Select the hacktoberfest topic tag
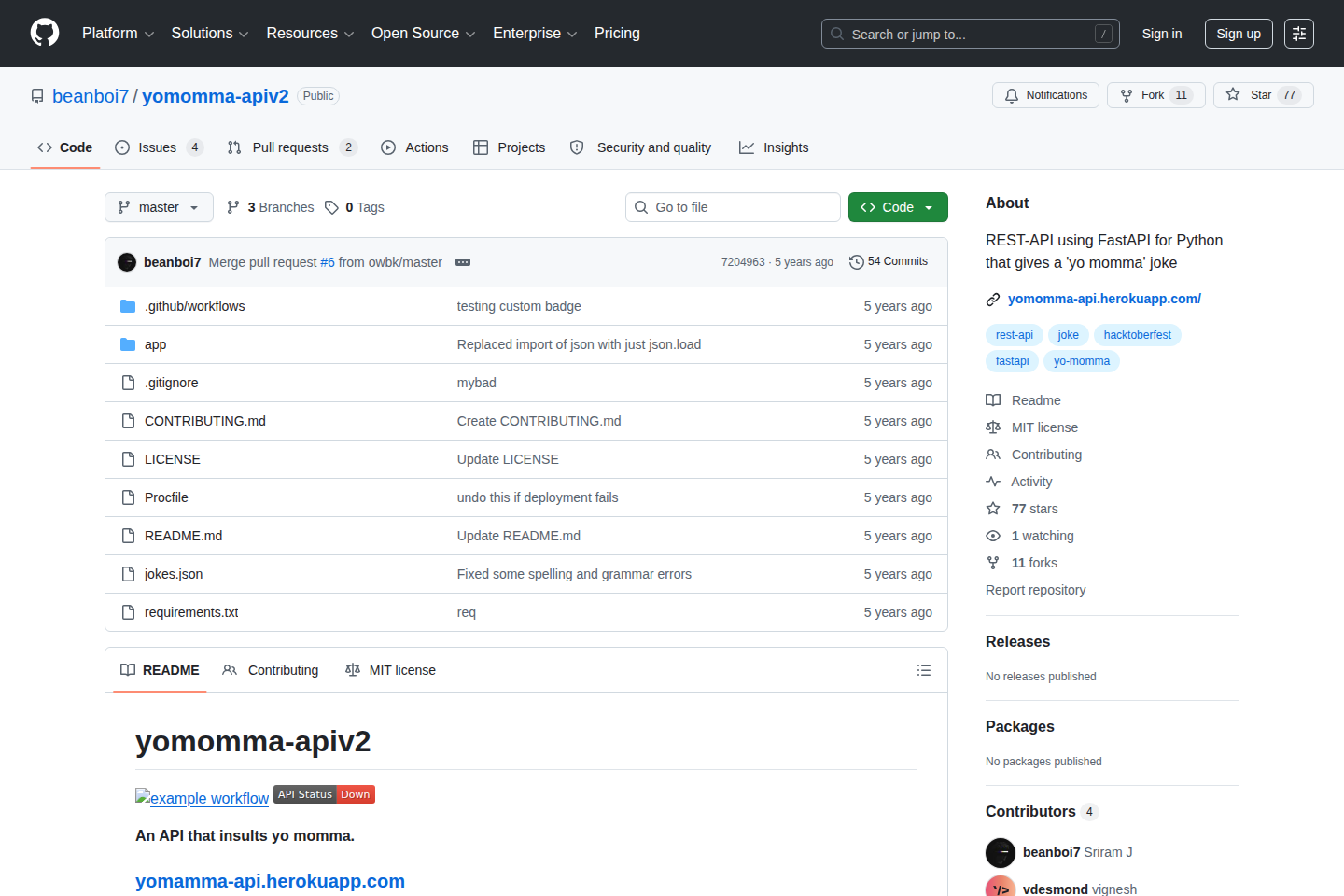1344x896 pixels. click(1137, 335)
